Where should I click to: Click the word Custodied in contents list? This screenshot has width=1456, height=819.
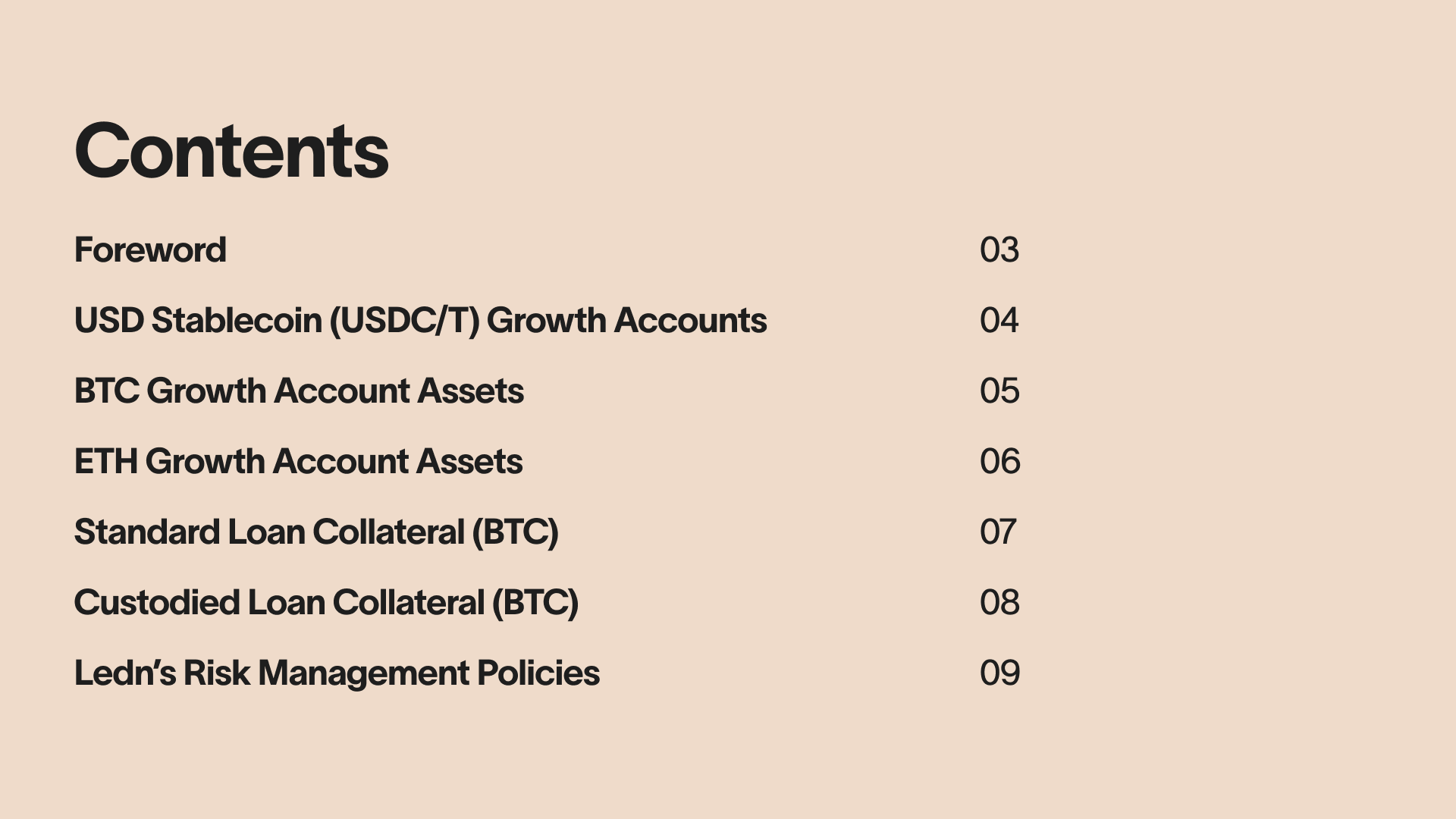[157, 602]
